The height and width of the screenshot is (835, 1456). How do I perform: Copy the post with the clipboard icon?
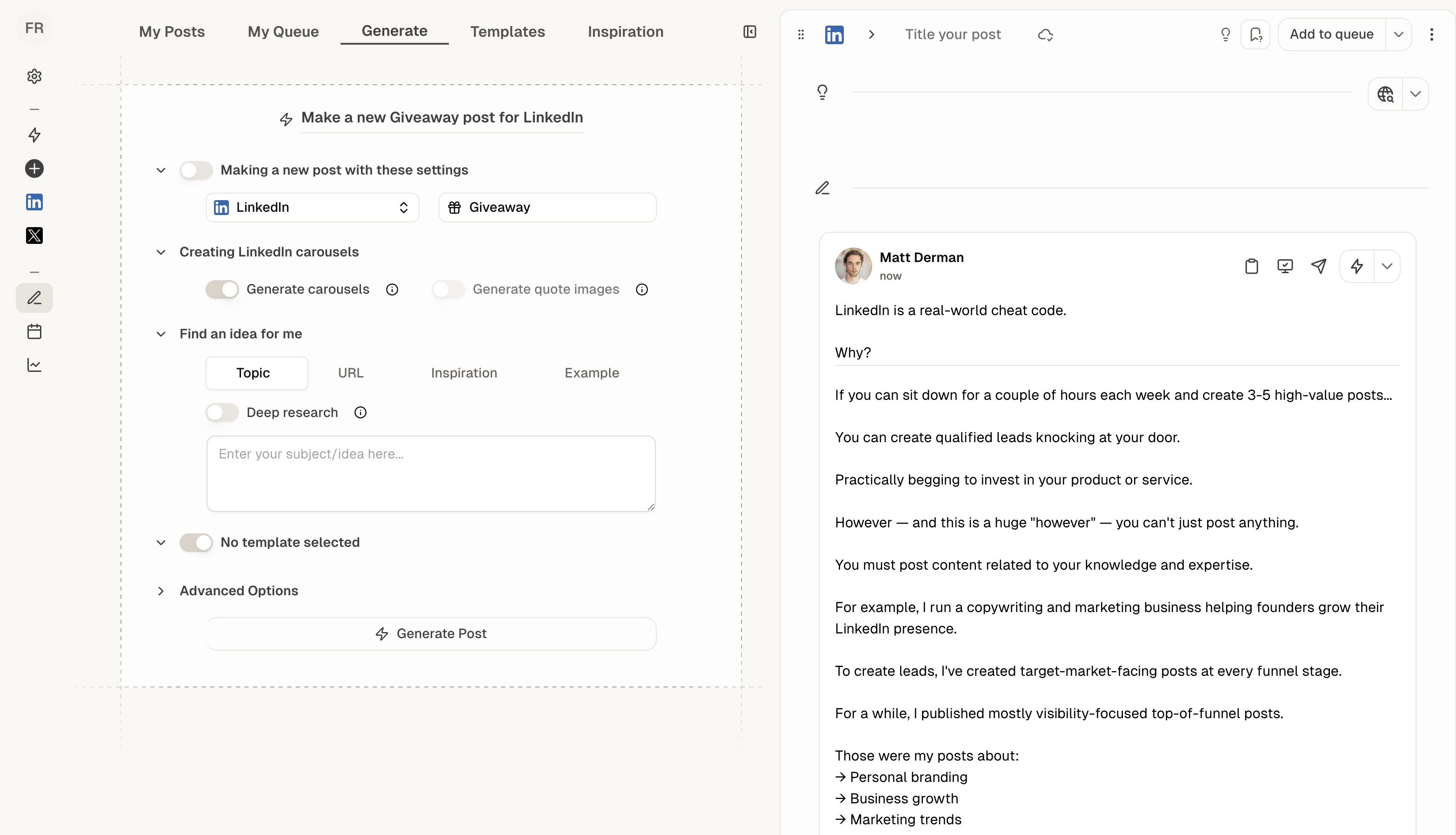(1251, 266)
